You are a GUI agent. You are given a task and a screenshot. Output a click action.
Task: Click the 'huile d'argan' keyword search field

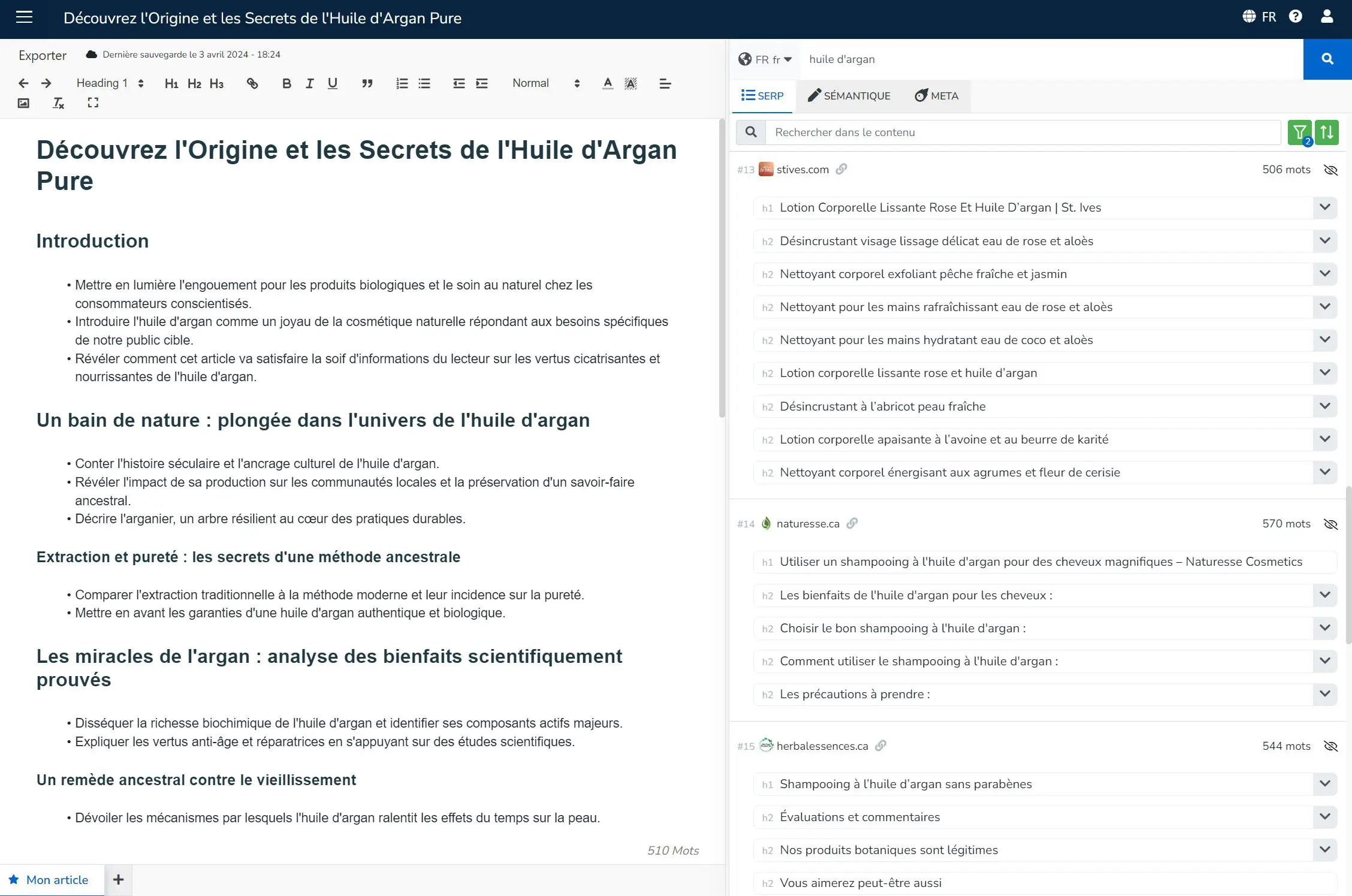coord(1052,59)
